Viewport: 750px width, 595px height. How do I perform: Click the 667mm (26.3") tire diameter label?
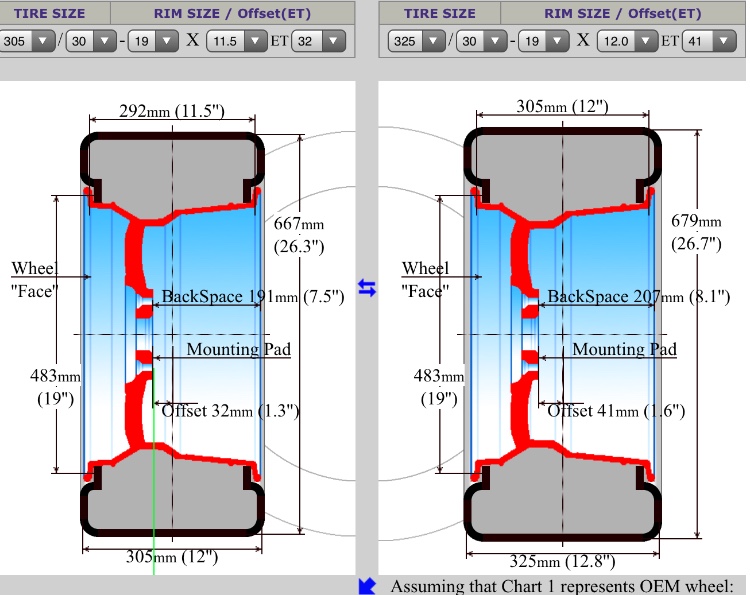pos(299,234)
